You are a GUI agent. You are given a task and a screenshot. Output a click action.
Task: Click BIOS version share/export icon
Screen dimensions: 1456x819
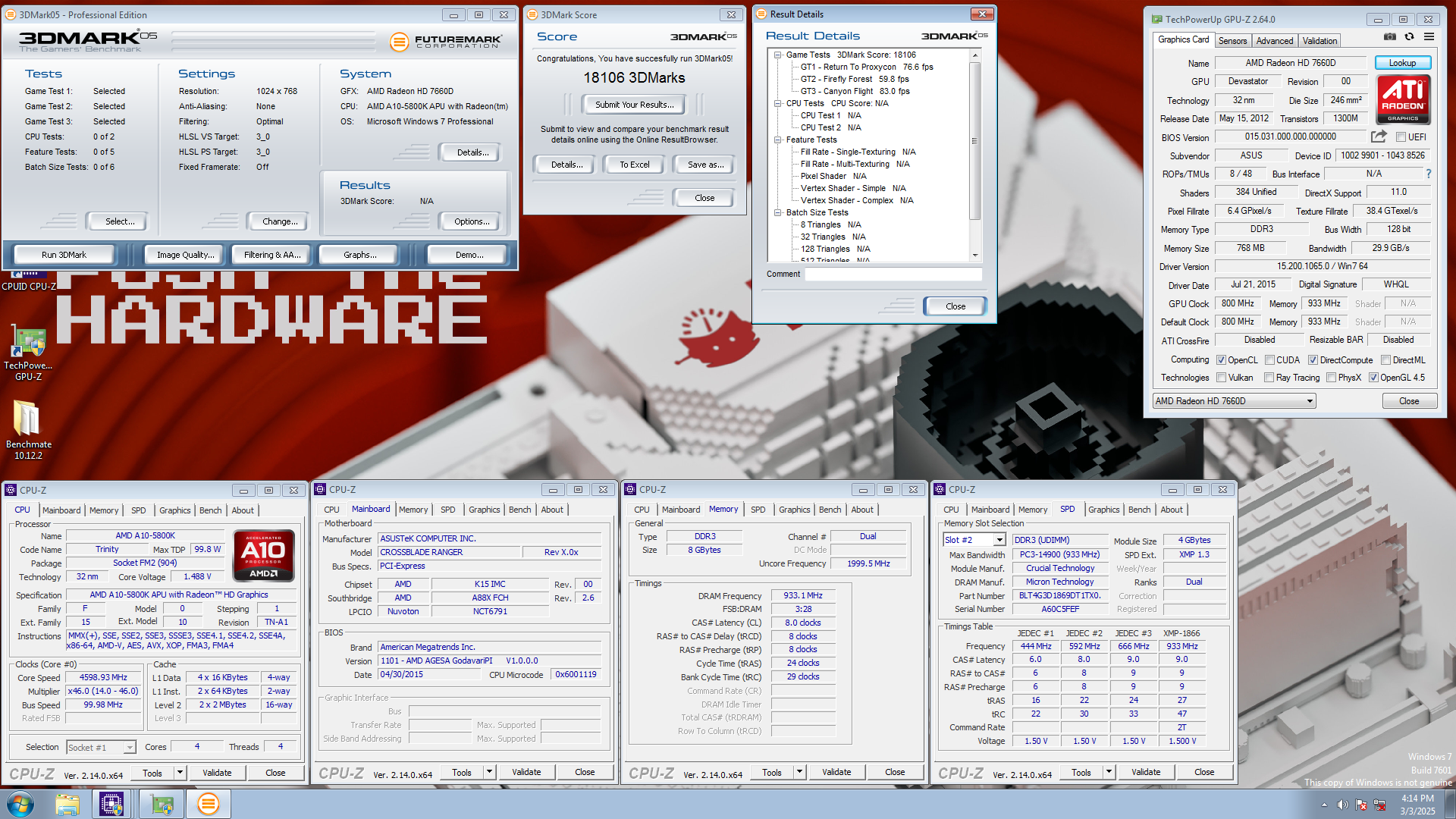(1379, 136)
